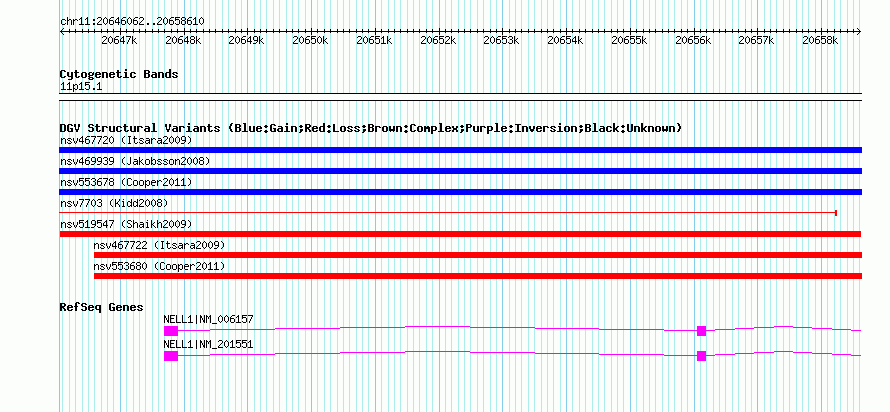Click the nsv467722 (Itsara2009) label
Image resolution: width=890 pixels, height=412 pixels.
(159, 245)
